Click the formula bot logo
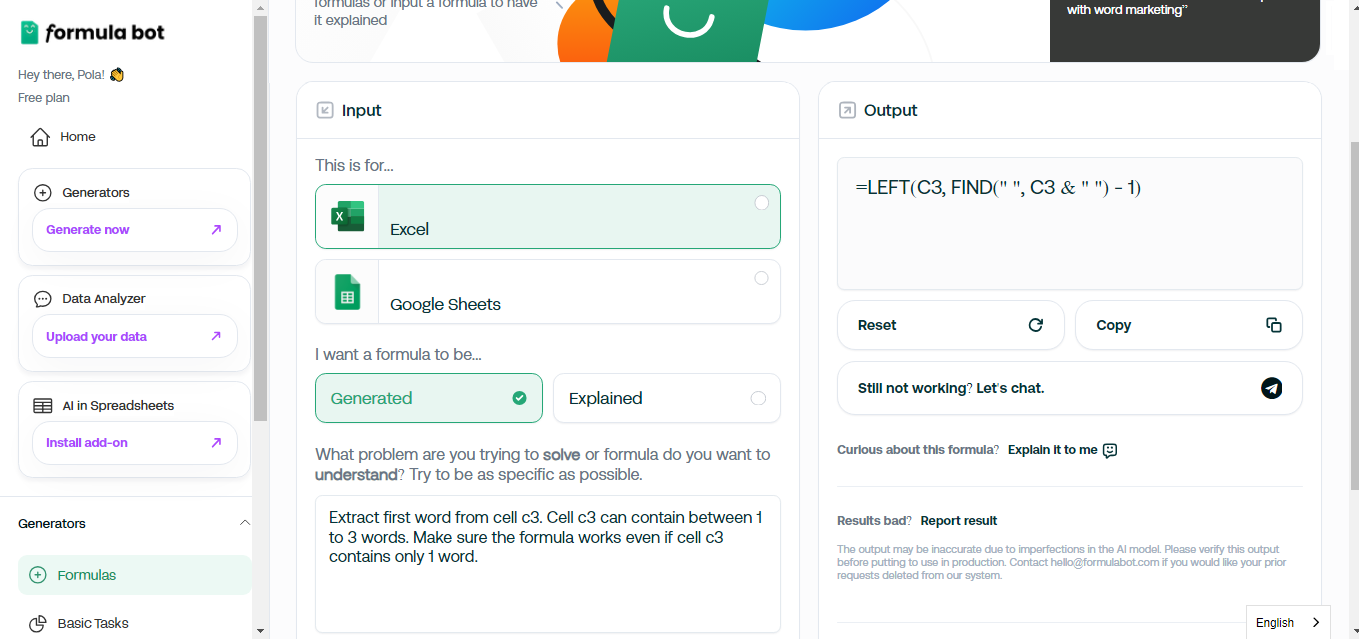Screen dimensions: 1359x639 (91, 31)
